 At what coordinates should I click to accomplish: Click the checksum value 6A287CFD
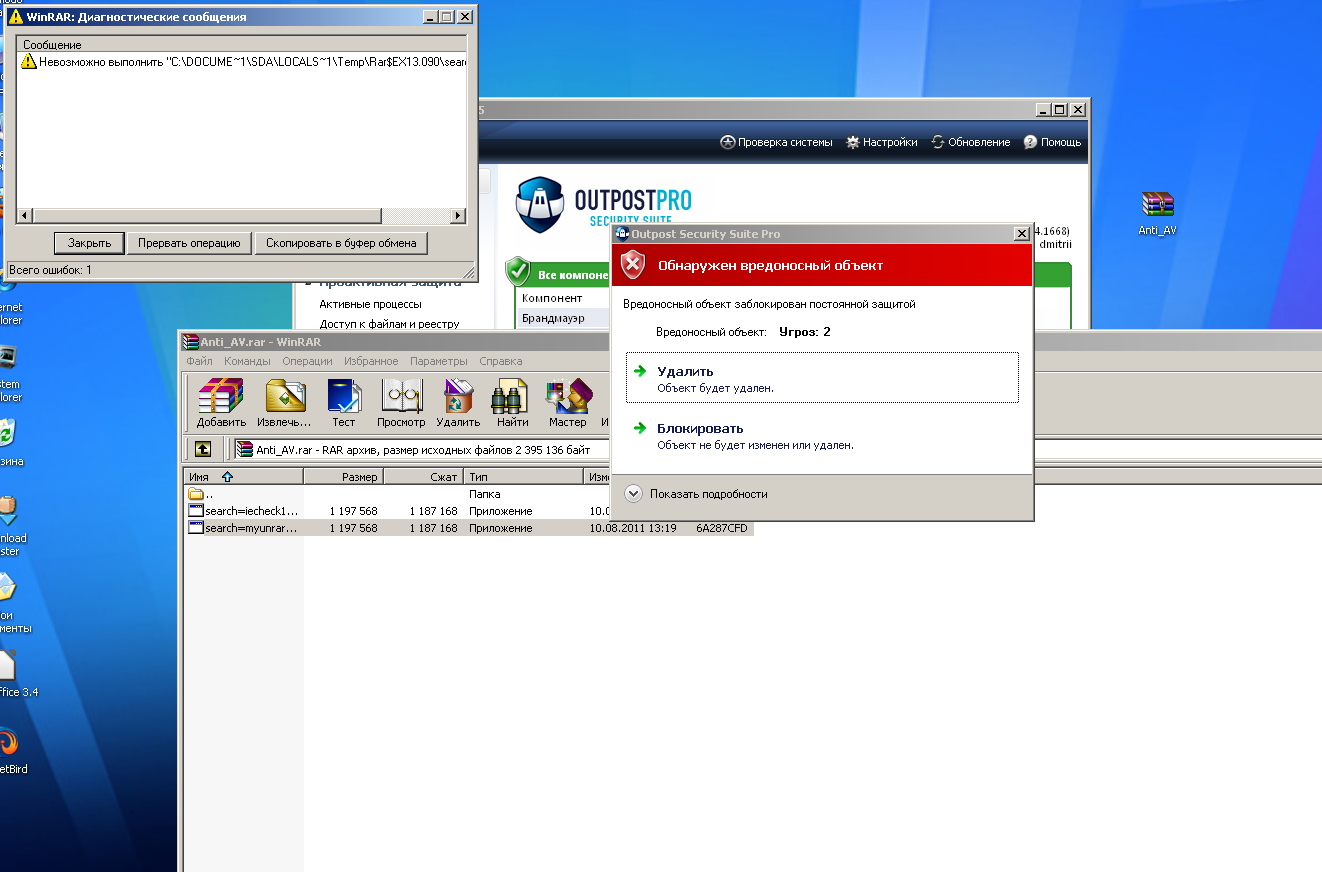point(721,528)
